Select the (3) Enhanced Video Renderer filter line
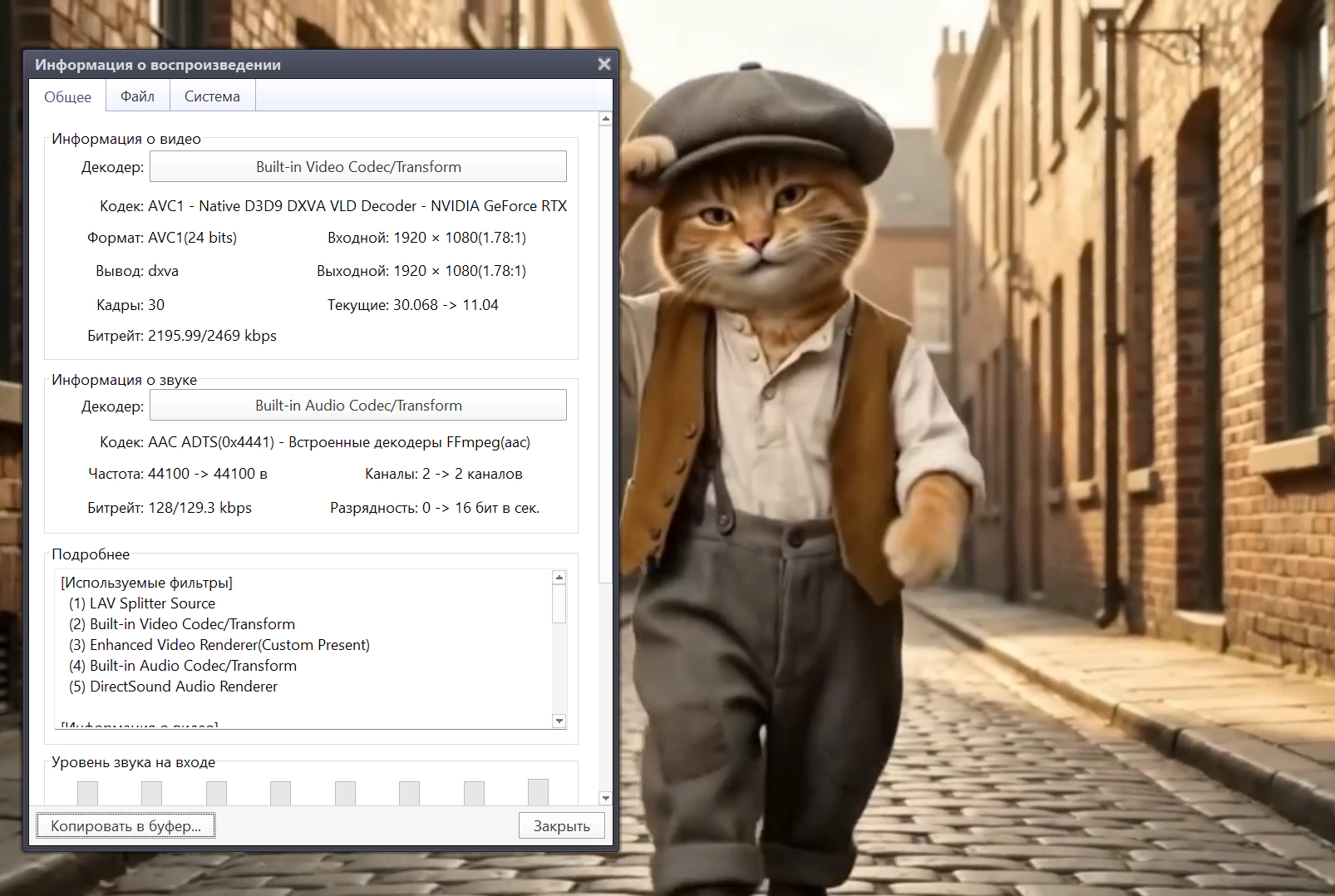Screen dimensions: 1335x896 point(219,645)
